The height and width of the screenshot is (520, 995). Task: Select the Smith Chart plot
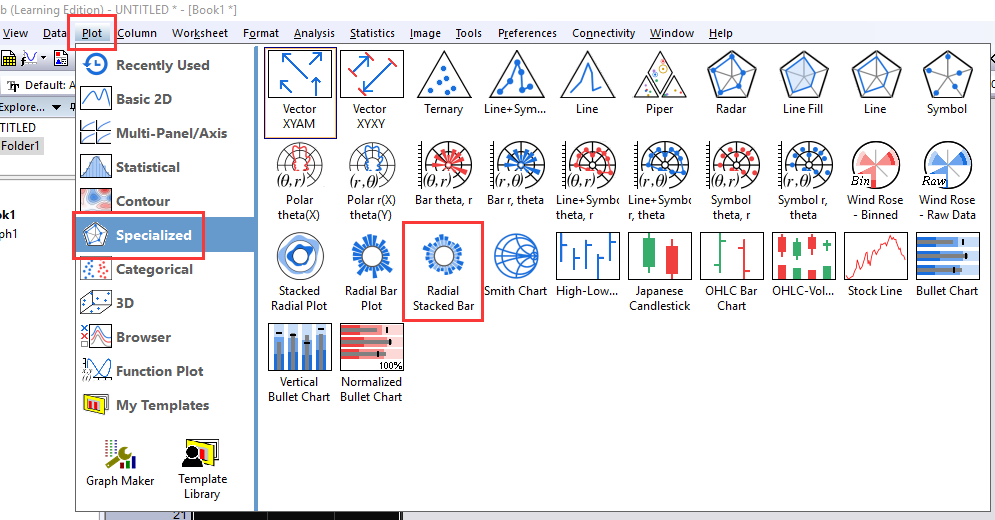515,266
